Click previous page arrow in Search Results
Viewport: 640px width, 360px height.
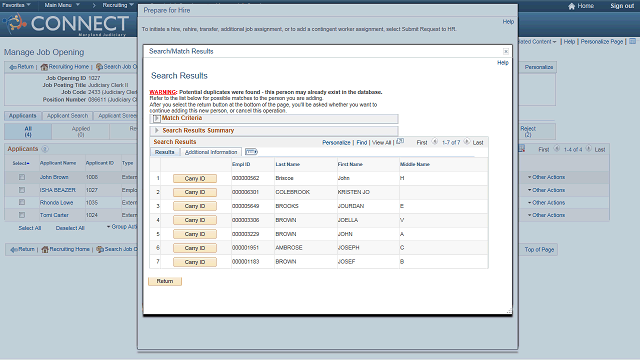point(435,142)
